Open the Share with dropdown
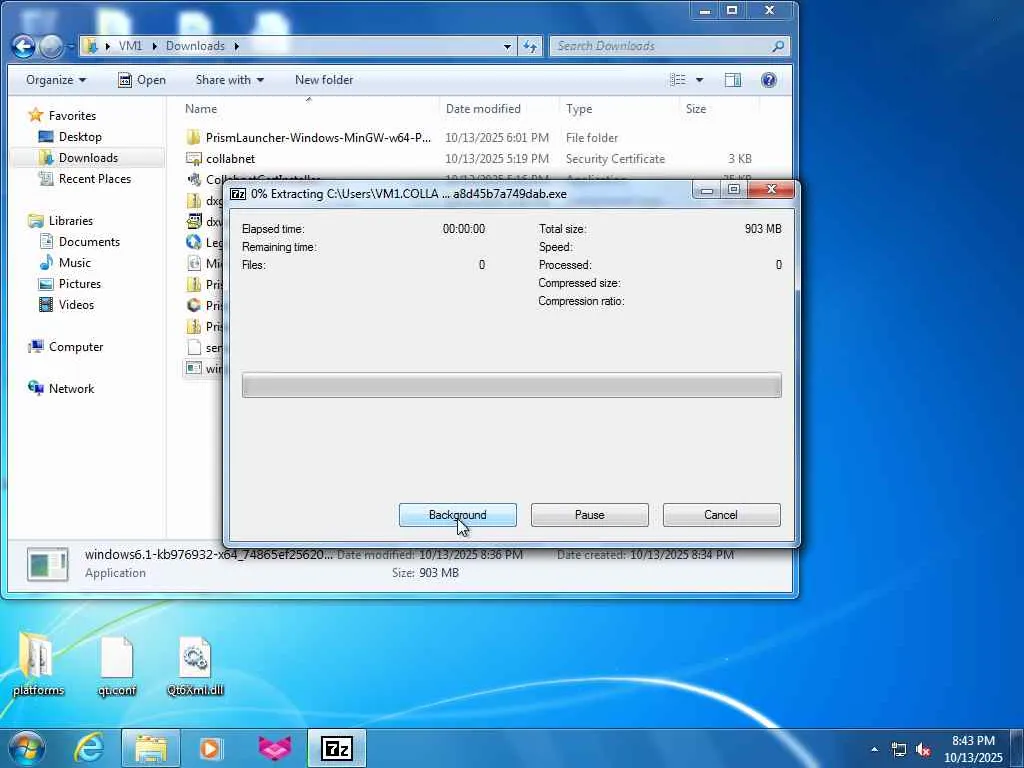The height and width of the screenshot is (768, 1024). click(x=229, y=80)
